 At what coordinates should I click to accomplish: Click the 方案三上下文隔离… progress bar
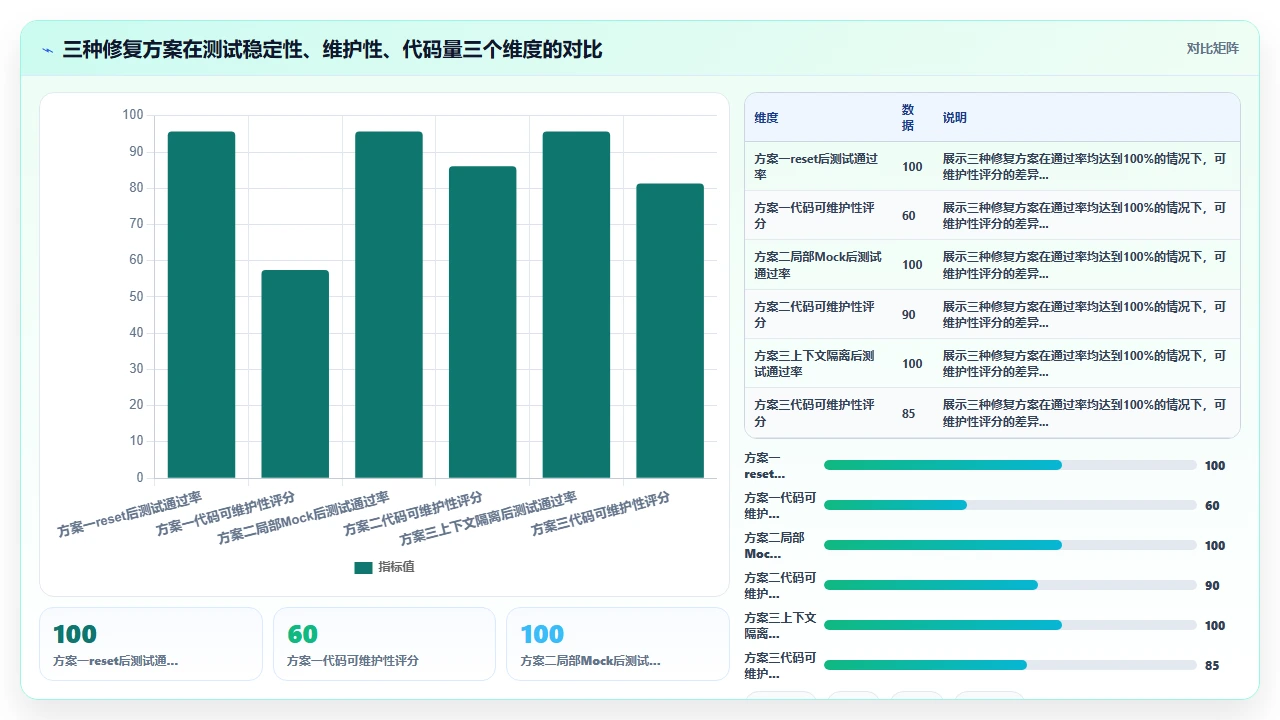1010,625
